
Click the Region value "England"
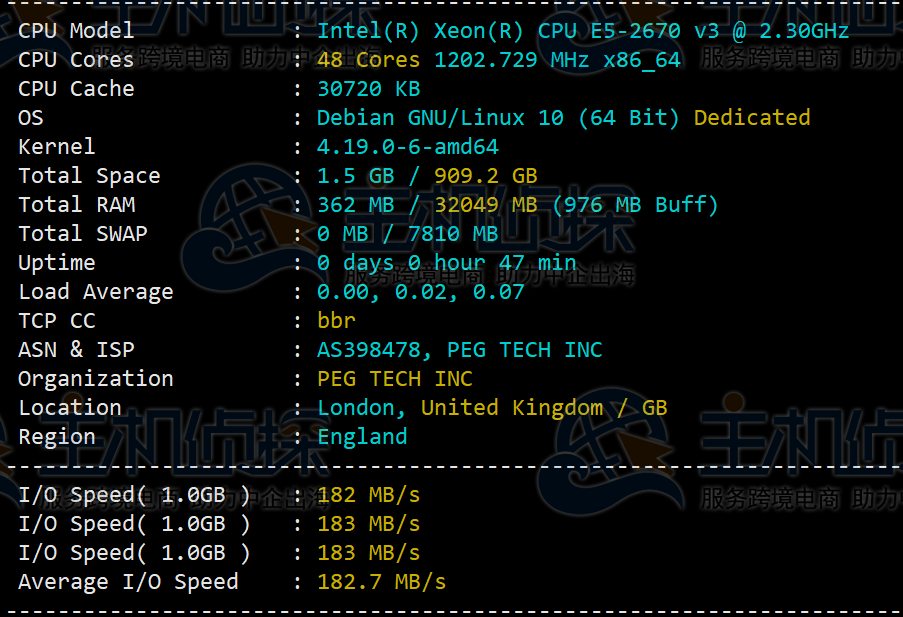pyautogui.click(x=362, y=437)
